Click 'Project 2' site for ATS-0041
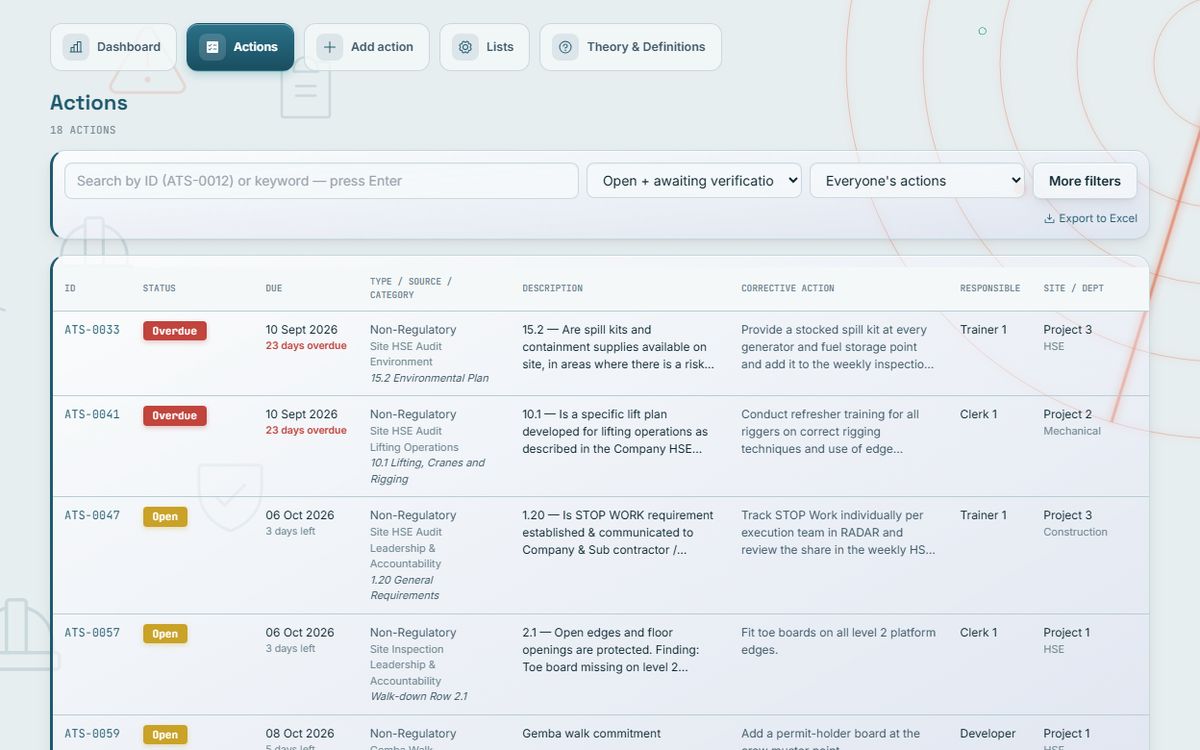 click(x=1068, y=415)
